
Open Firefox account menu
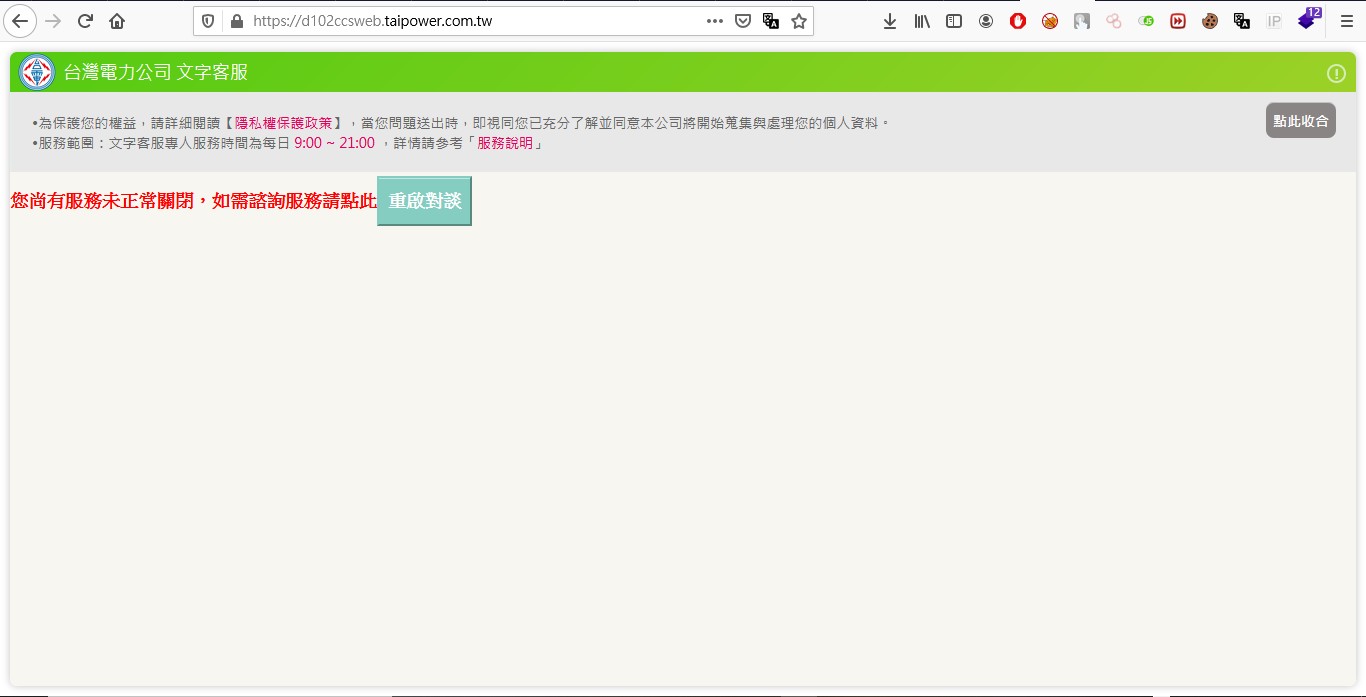pyautogui.click(x=986, y=21)
